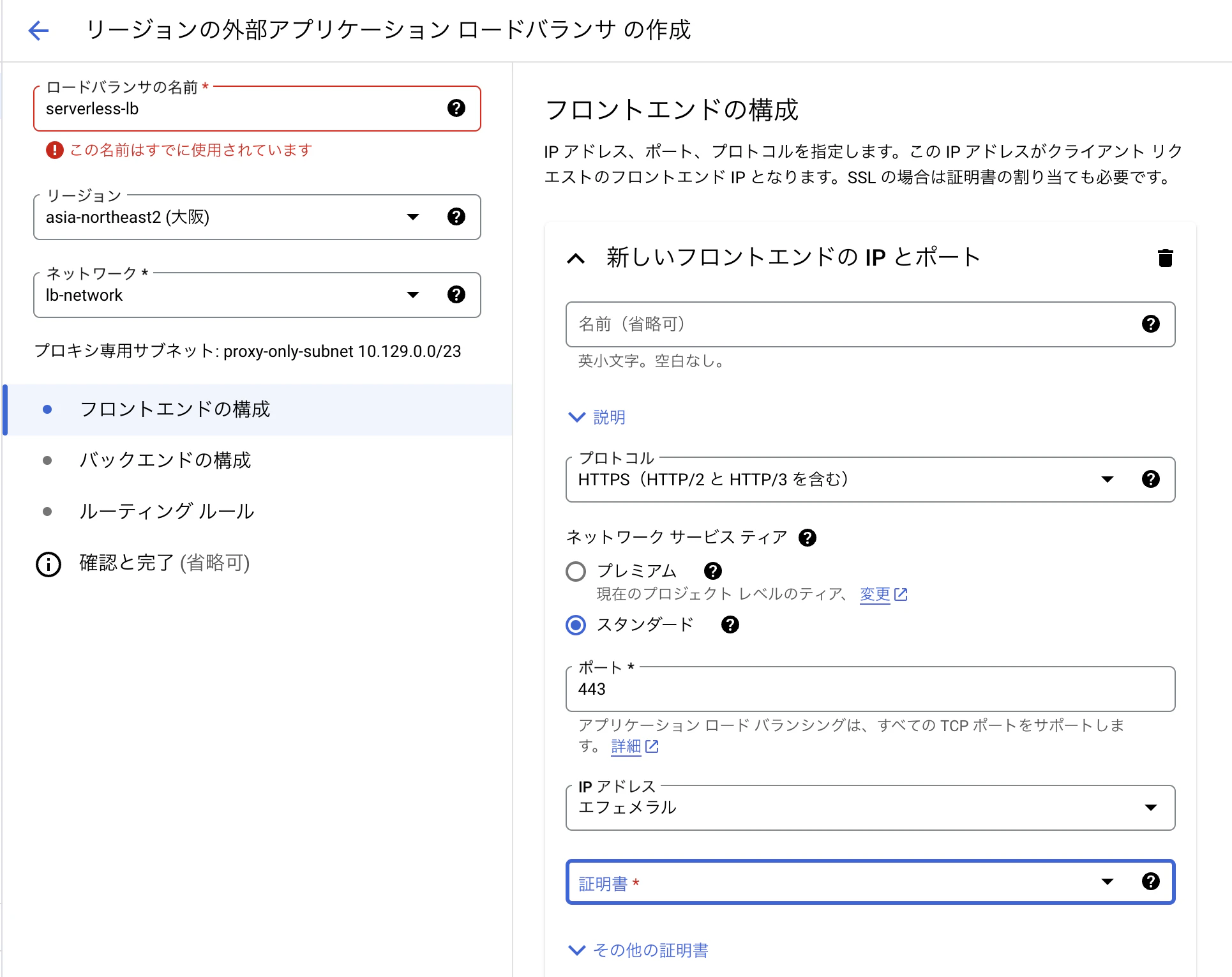Open help icon for frontend name field
This screenshot has height=977, width=1232.
click(1151, 324)
